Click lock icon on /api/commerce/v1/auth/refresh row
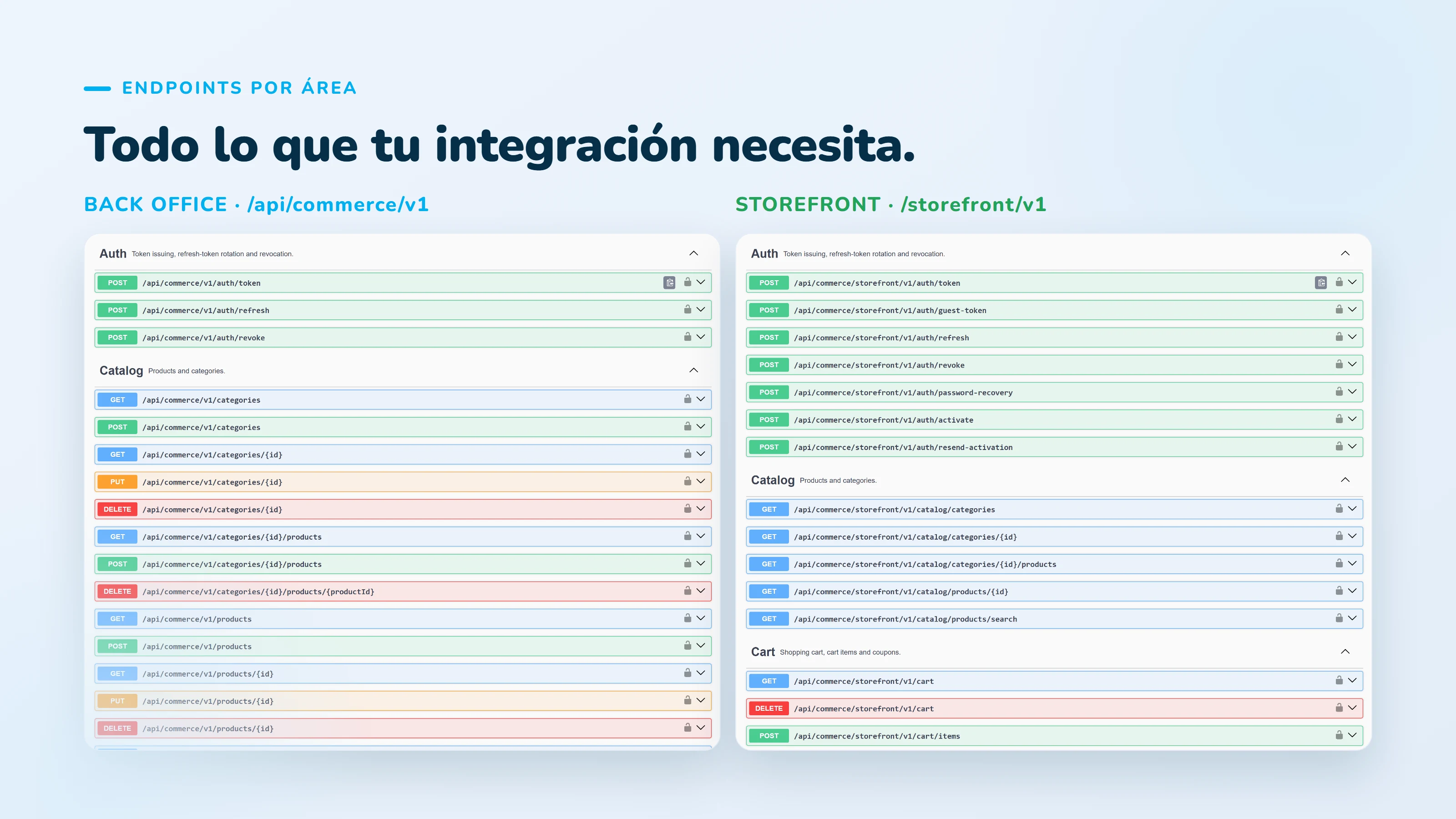This screenshot has height=819, width=1456. click(688, 309)
